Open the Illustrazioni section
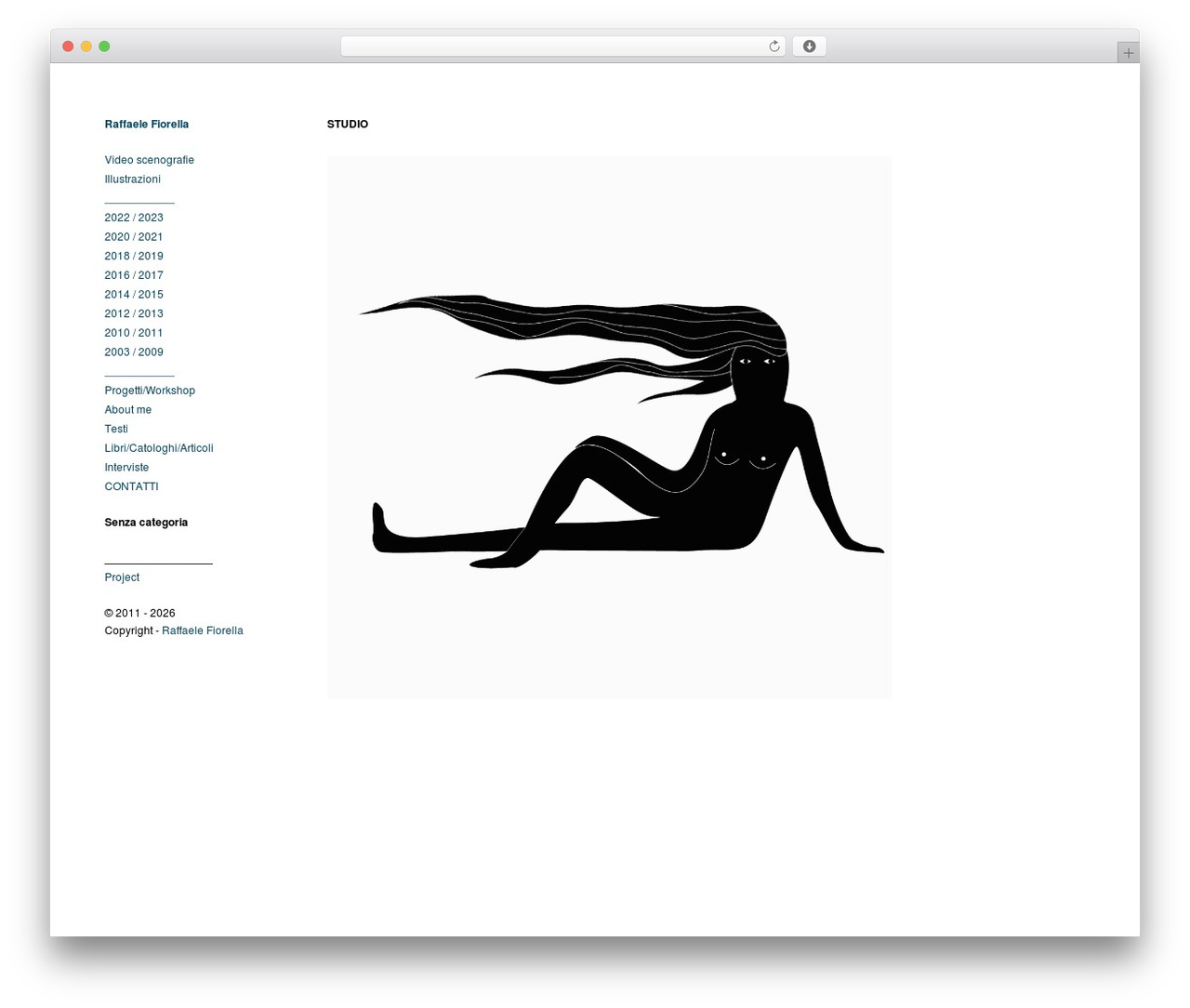Viewport: 1190px width, 1008px height. [133, 179]
